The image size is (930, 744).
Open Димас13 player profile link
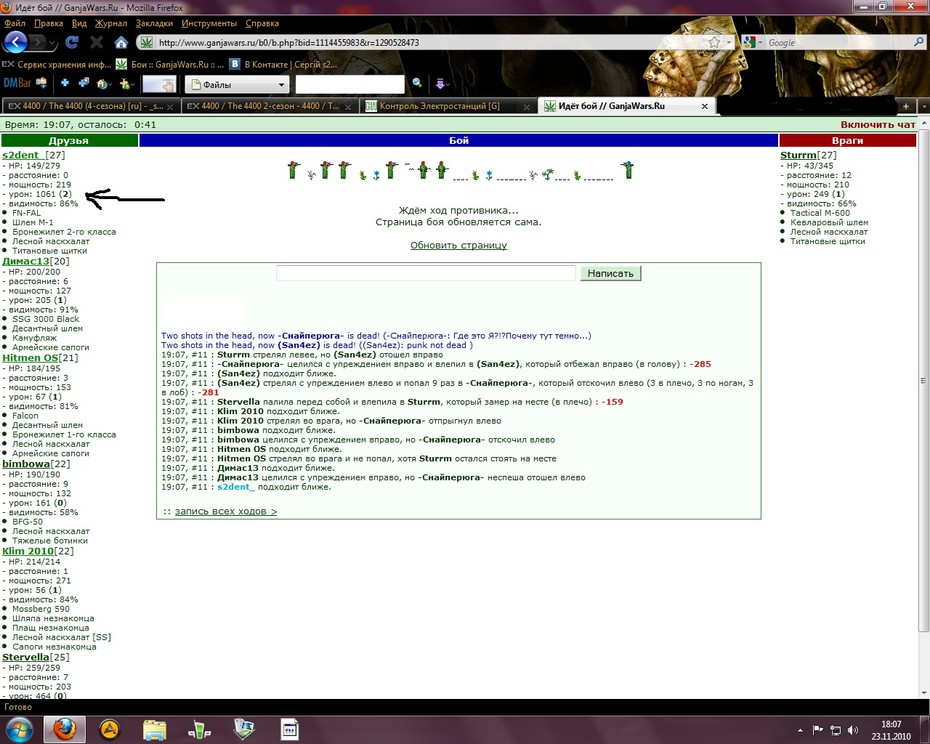26,261
